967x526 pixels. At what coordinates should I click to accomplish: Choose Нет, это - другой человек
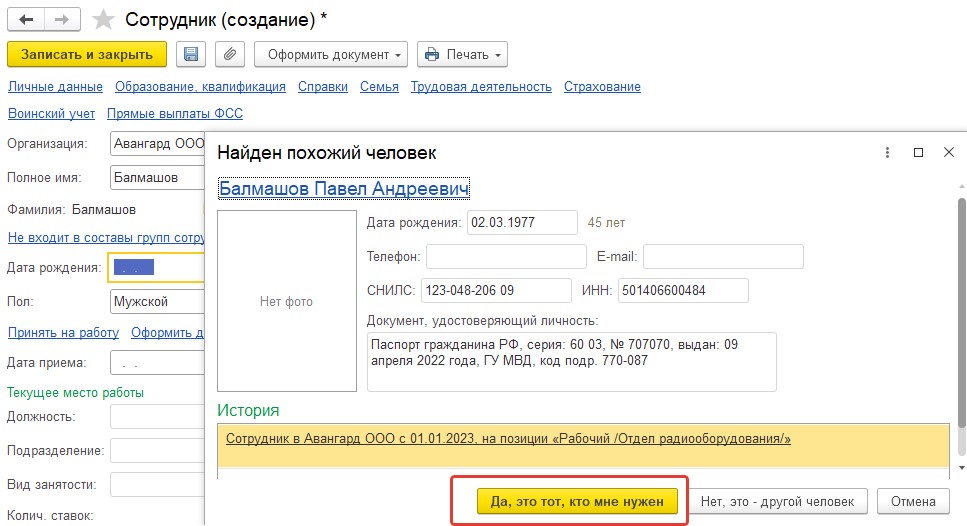point(777,501)
